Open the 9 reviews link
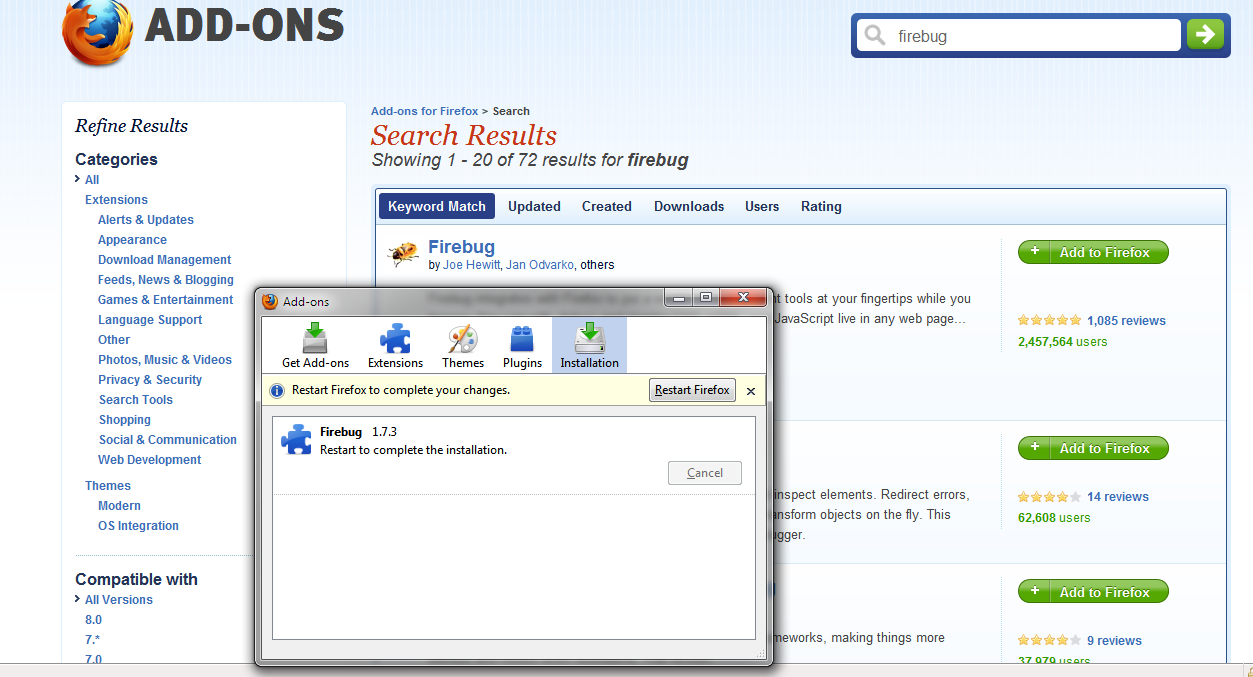The height and width of the screenshot is (677, 1253). (1114, 641)
